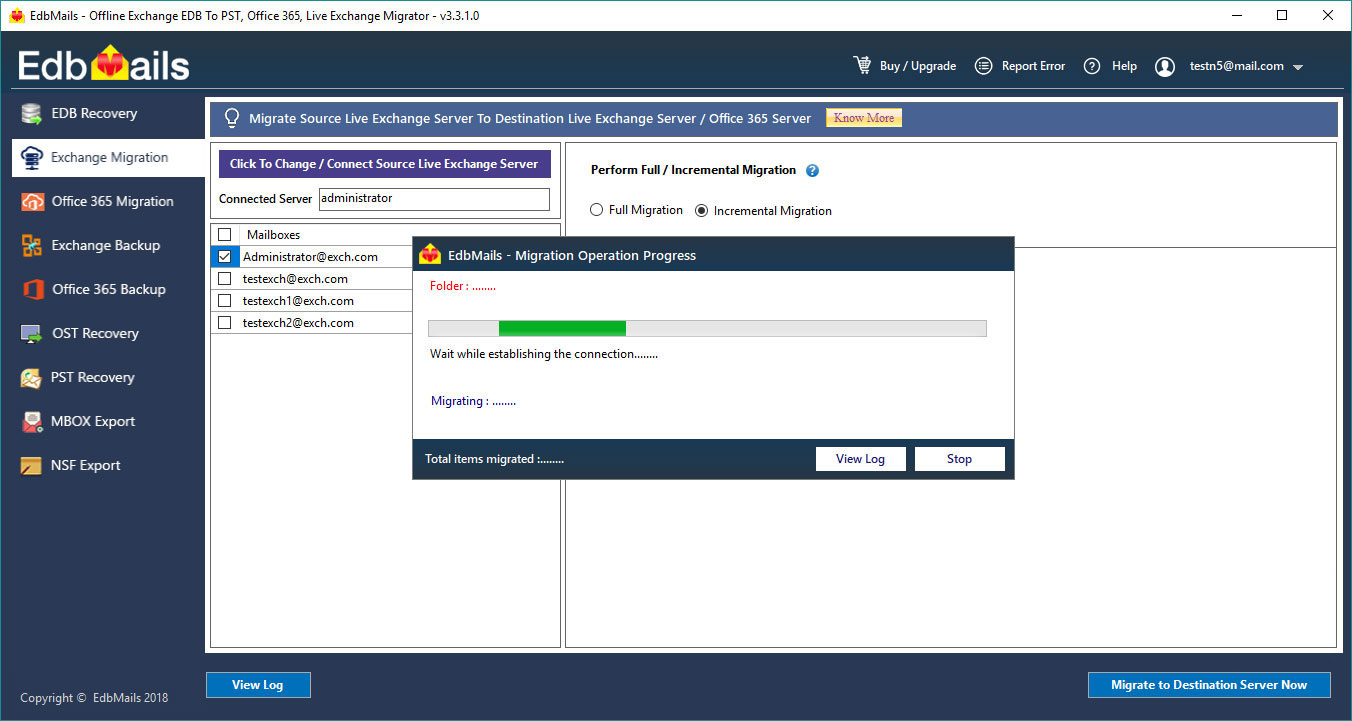
Task: Check the testexch@exch.com mailbox checkbox
Action: click(224, 279)
